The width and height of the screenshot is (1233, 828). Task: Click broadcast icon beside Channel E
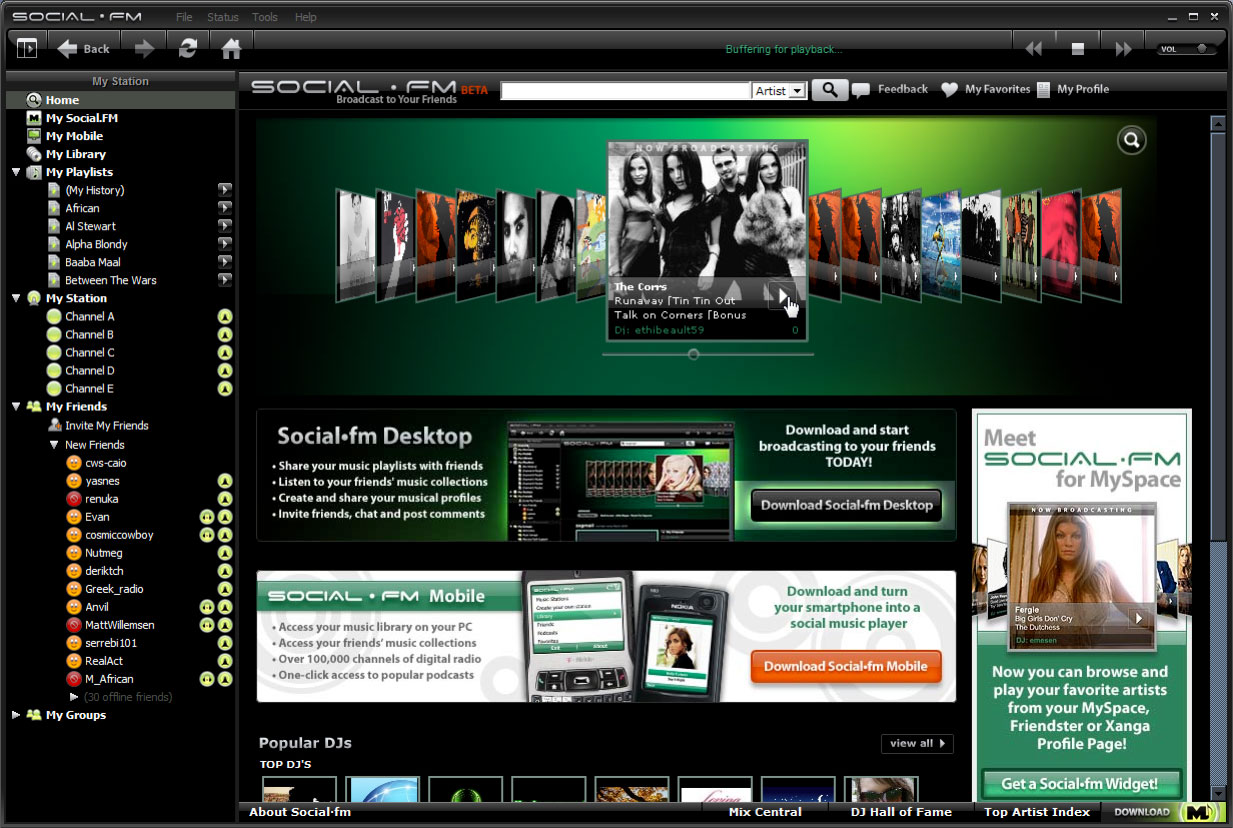click(225, 388)
